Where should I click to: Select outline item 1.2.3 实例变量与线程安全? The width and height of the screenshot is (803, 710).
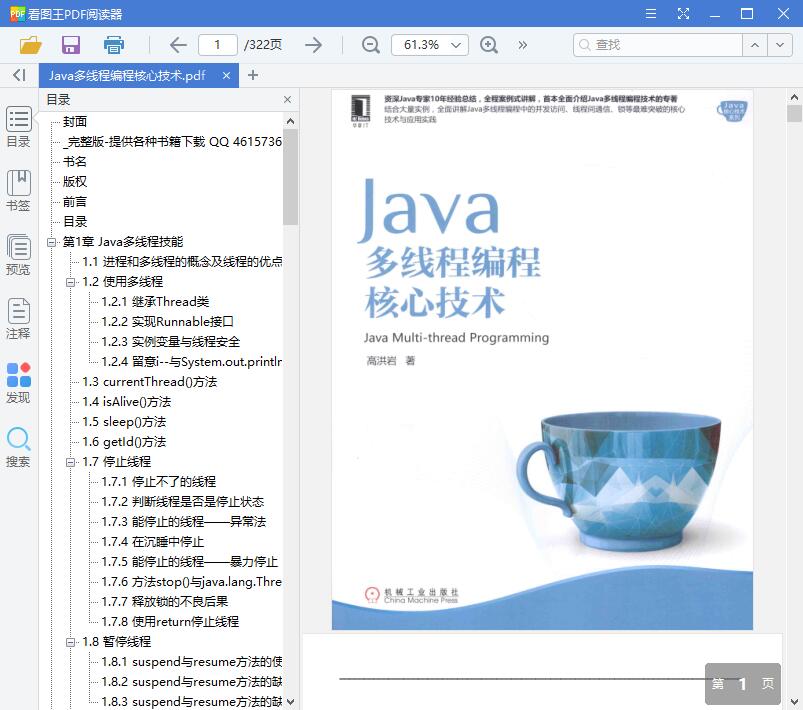(171, 342)
